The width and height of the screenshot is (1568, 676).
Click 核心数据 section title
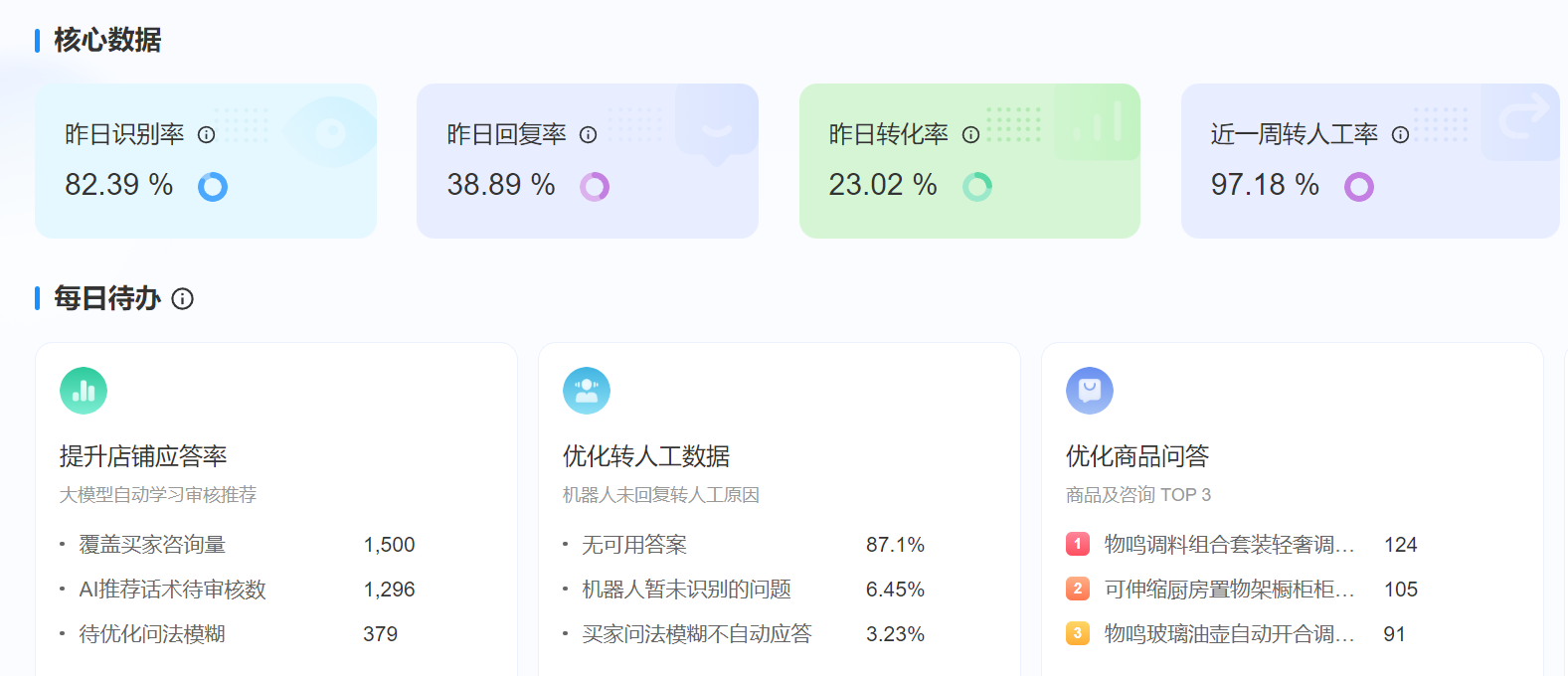[x=107, y=40]
